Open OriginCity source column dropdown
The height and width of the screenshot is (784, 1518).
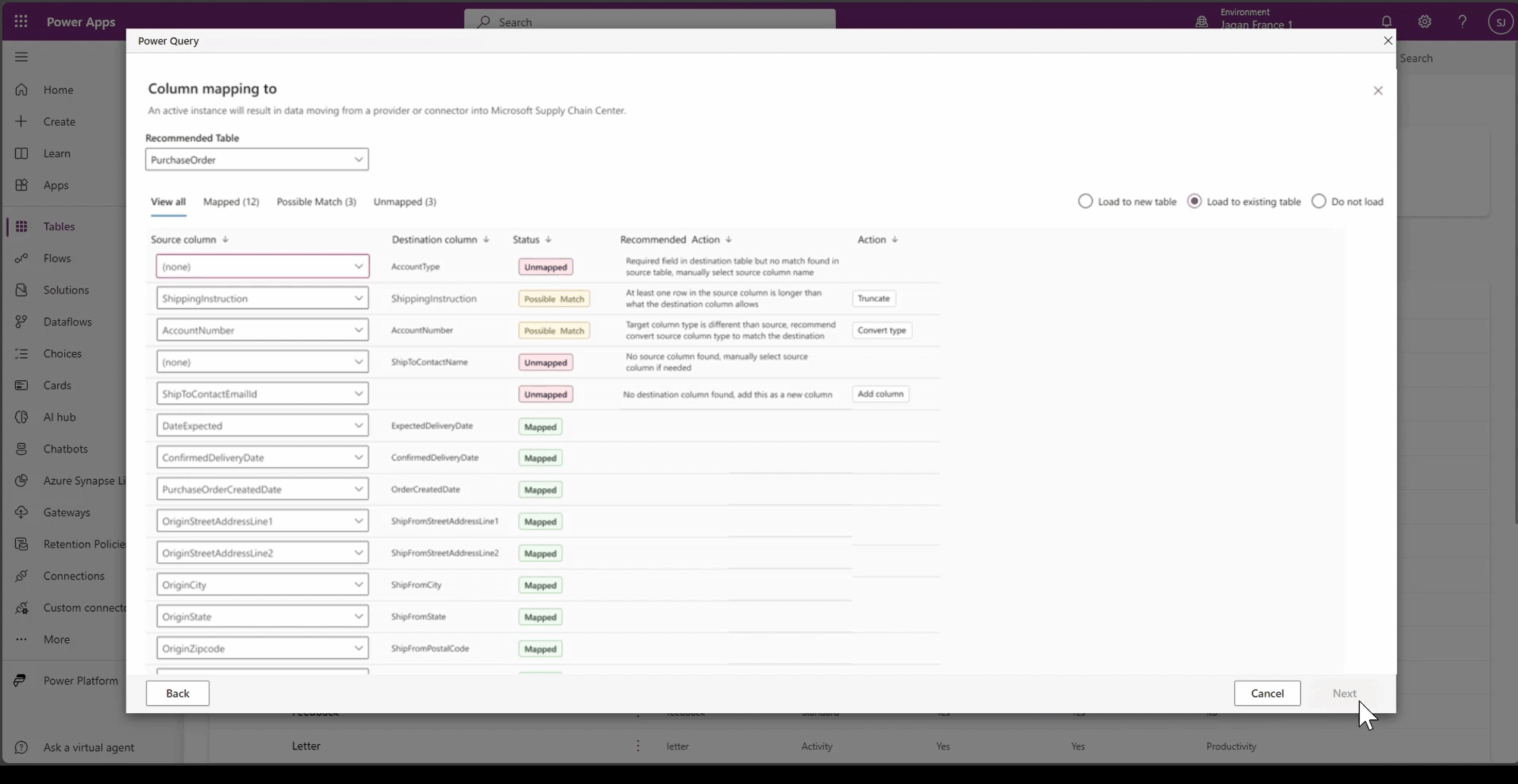[x=262, y=584]
